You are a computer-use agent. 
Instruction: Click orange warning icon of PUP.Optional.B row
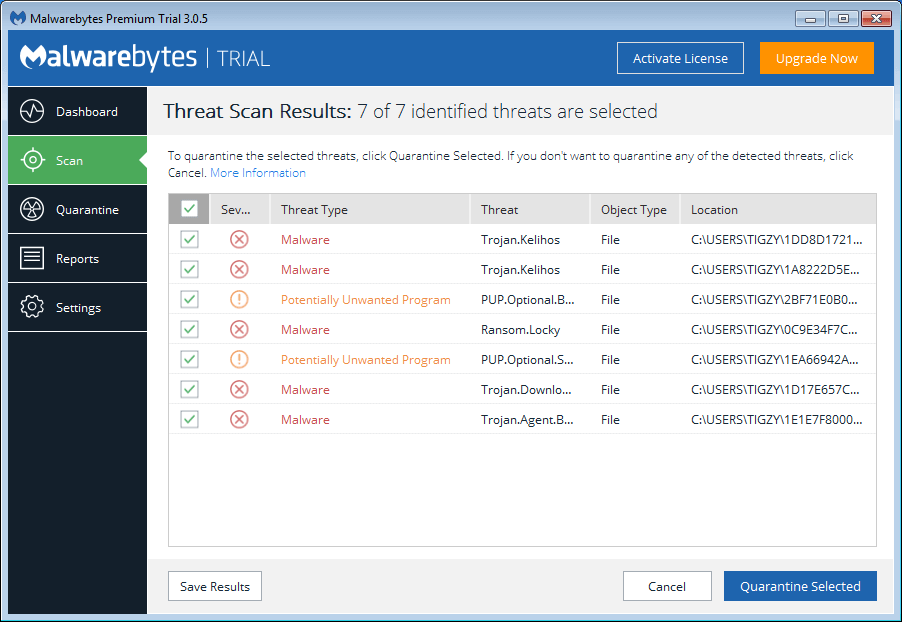(x=239, y=299)
